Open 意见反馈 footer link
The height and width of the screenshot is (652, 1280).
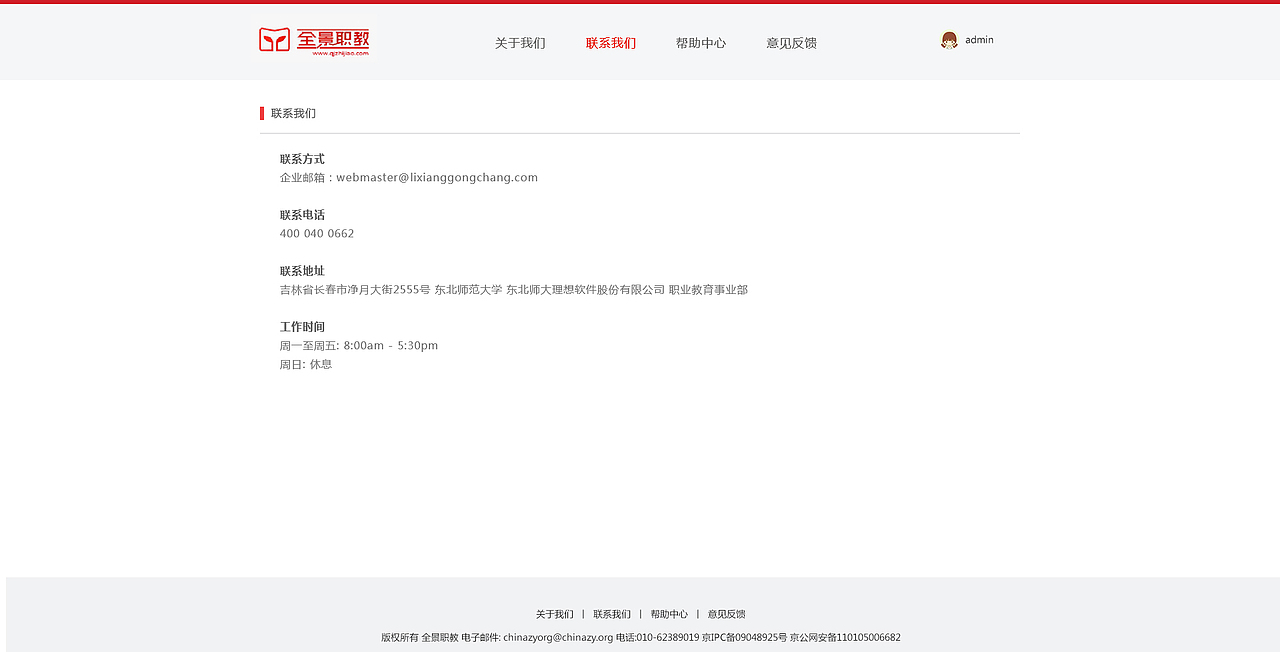[x=726, y=613]
